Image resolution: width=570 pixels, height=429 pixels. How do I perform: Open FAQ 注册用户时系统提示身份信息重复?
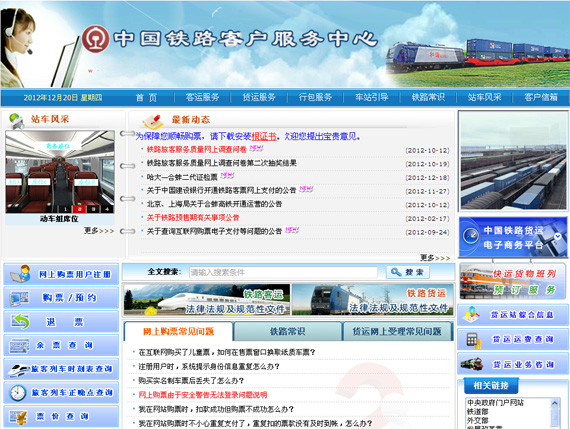pyautogui.click(x=209, y=366)
